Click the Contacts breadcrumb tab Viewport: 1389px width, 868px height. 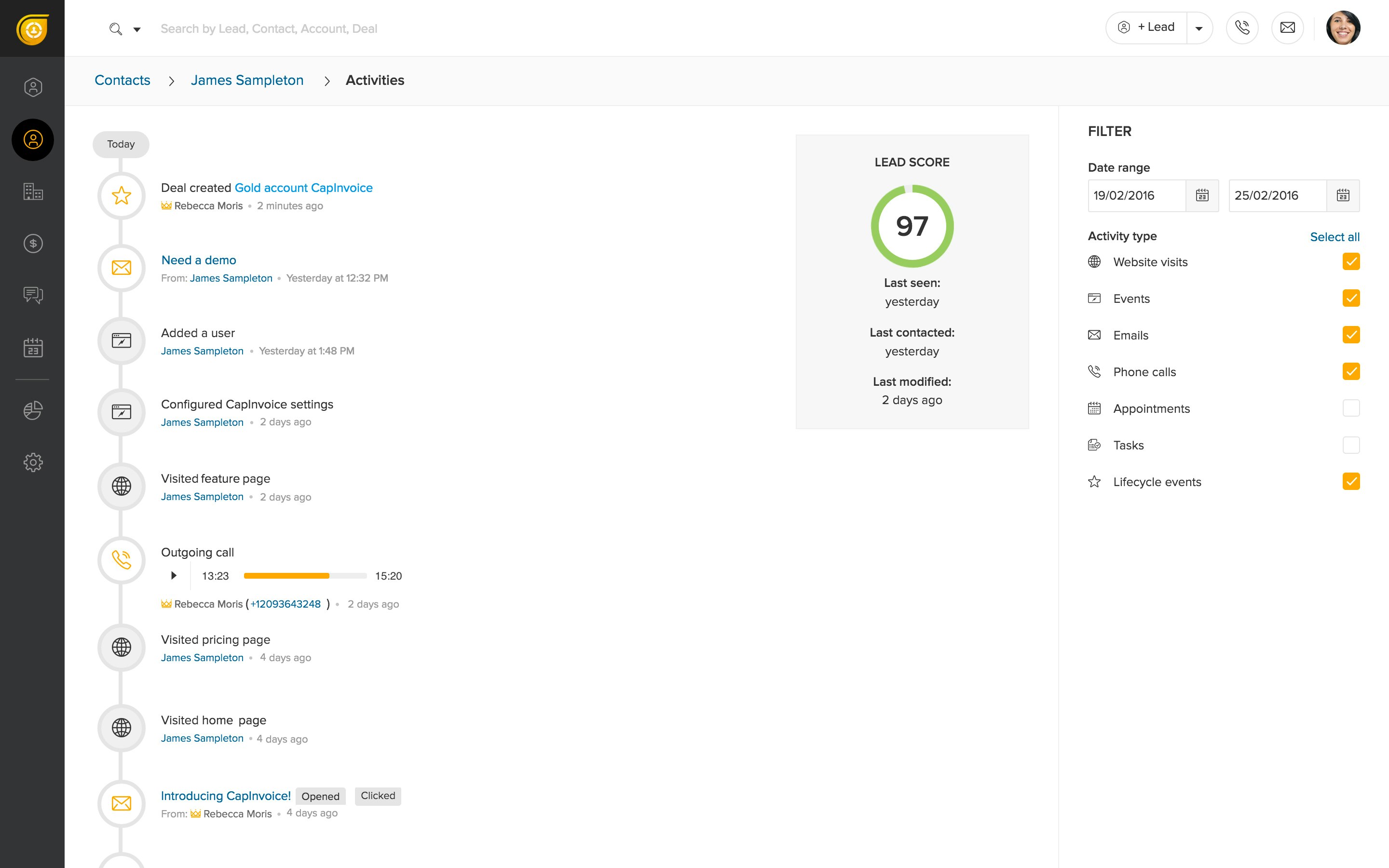click(x=122, y=80)
